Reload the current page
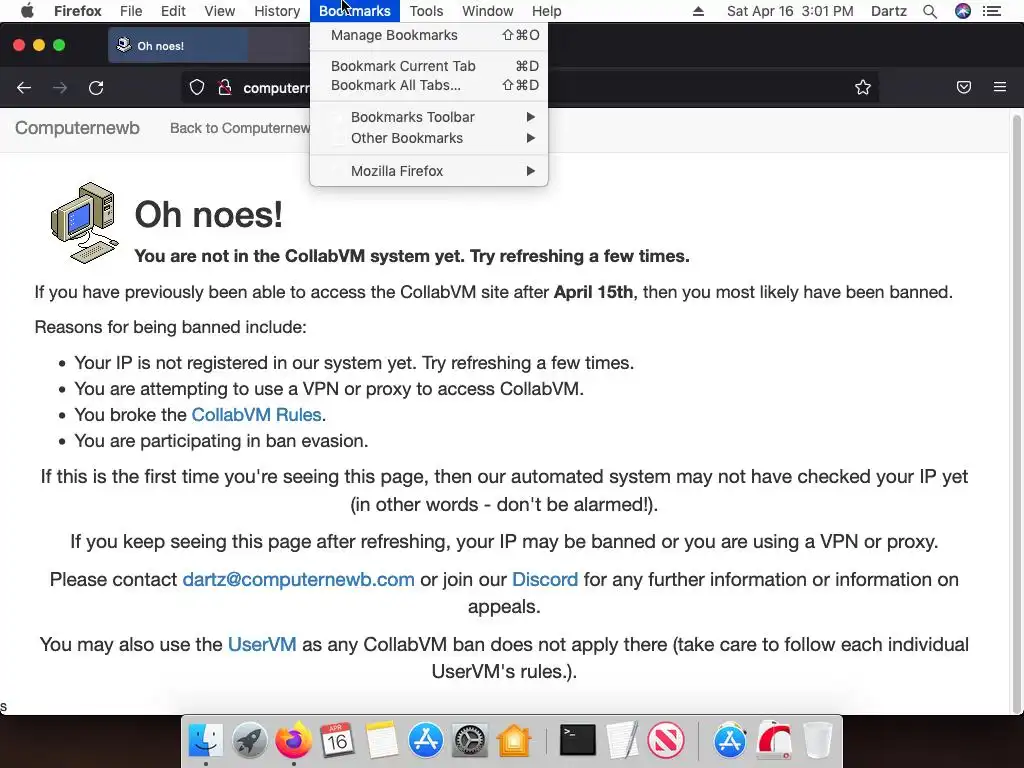Viewport: 1024px width, 768px height. point(96,88)
